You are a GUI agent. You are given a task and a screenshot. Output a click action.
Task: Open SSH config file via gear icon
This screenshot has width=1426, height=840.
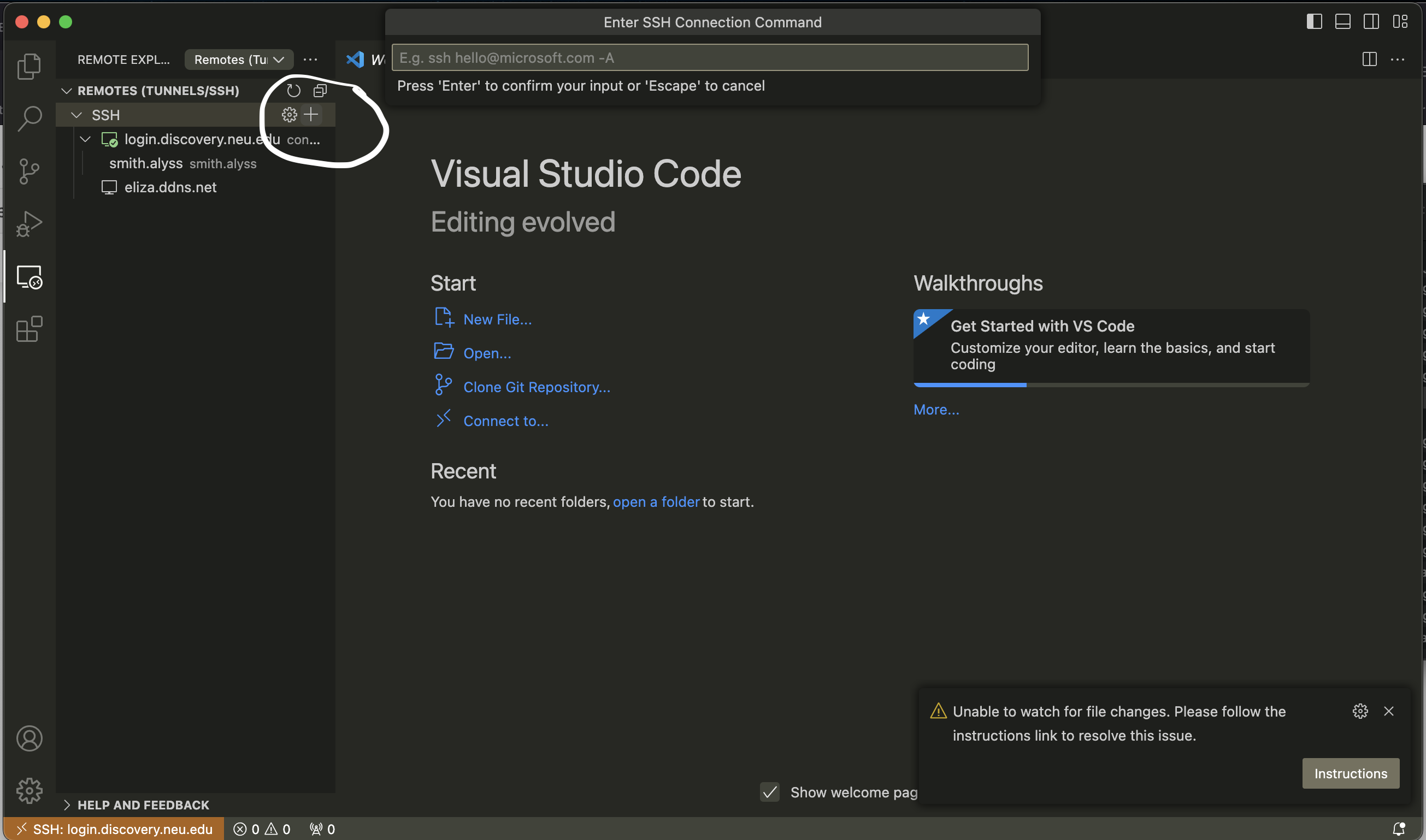(289, 115)
